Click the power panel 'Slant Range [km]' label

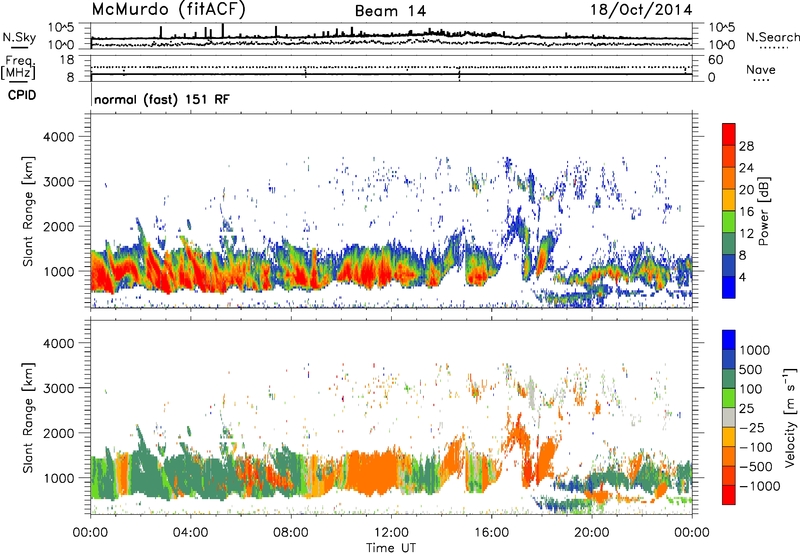(x=28, y=211)
